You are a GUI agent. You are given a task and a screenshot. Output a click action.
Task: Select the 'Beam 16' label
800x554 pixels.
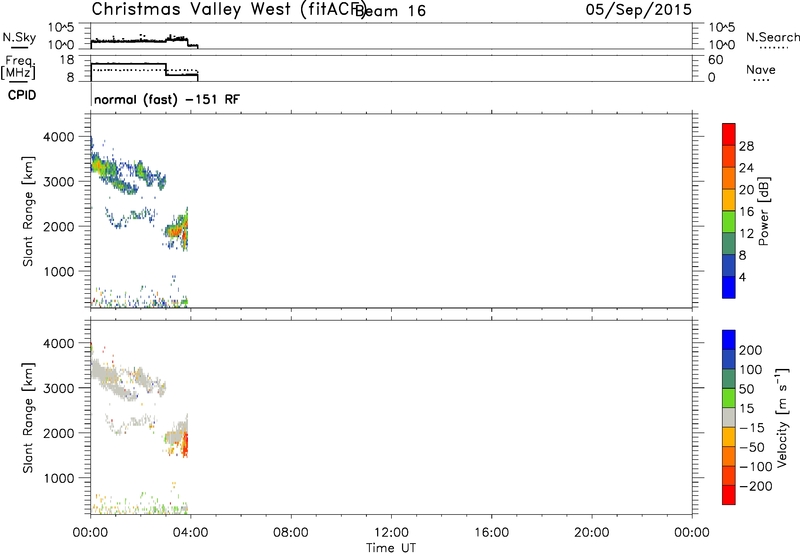tap(391, 10)
